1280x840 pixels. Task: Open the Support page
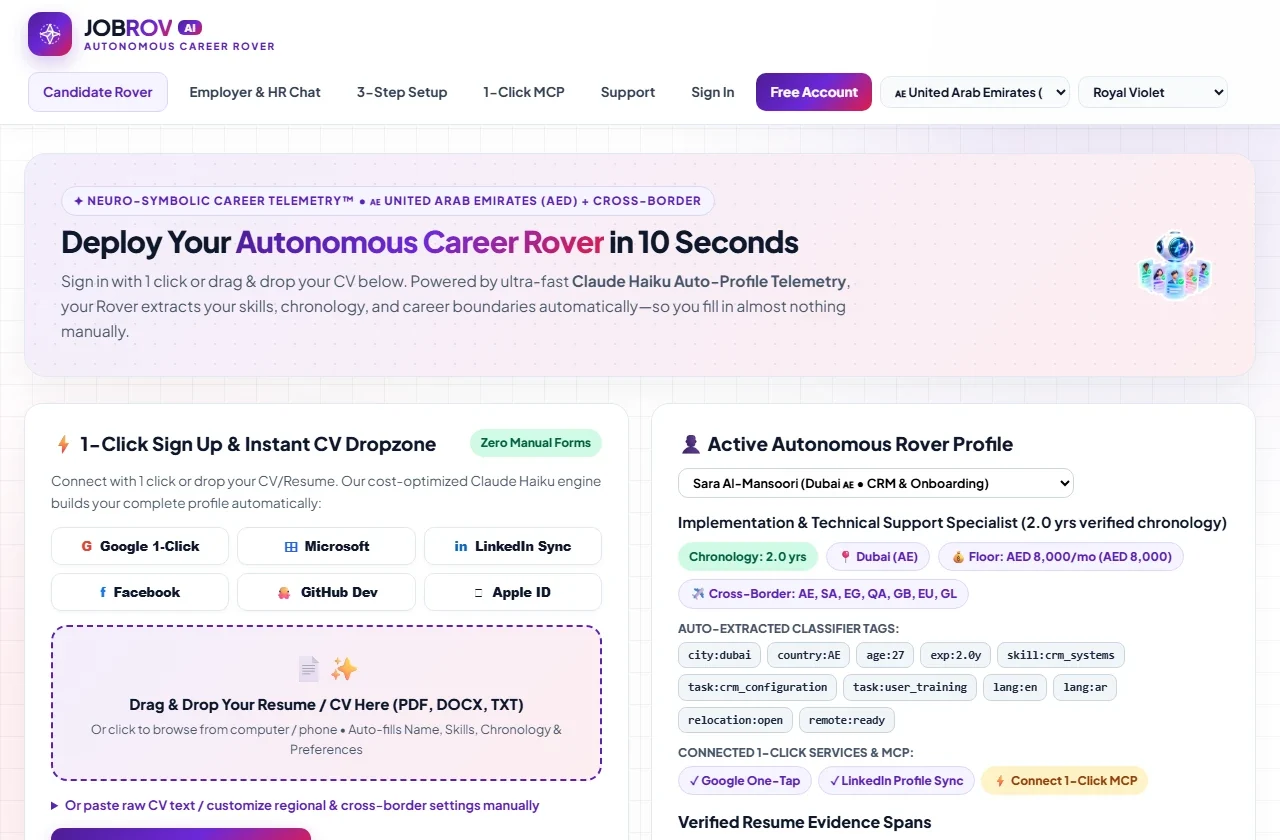(x=628, y=92)
